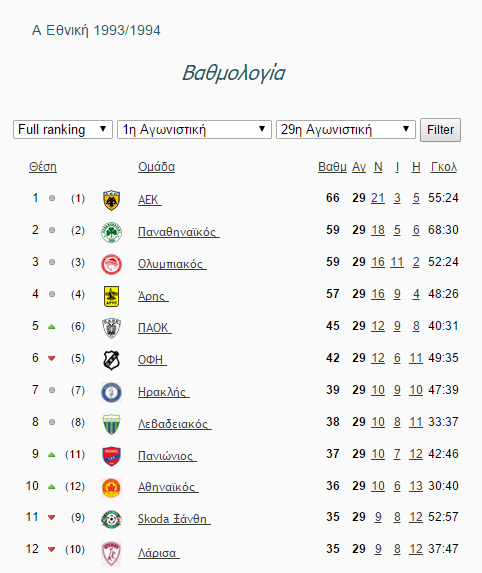Click the Λεβαδειακός green striped crest

111,424
